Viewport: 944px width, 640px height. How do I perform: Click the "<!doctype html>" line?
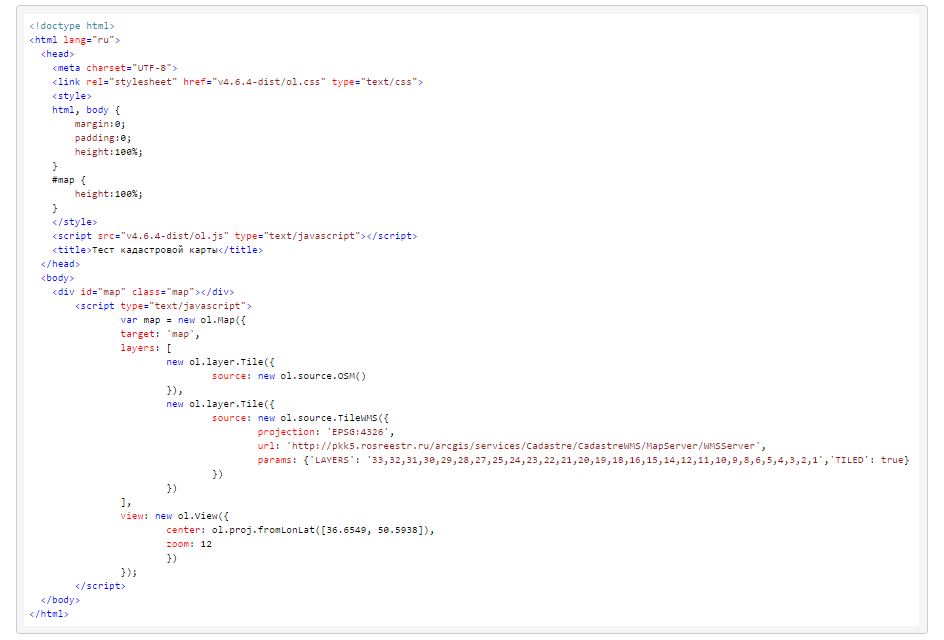(72, 26)
